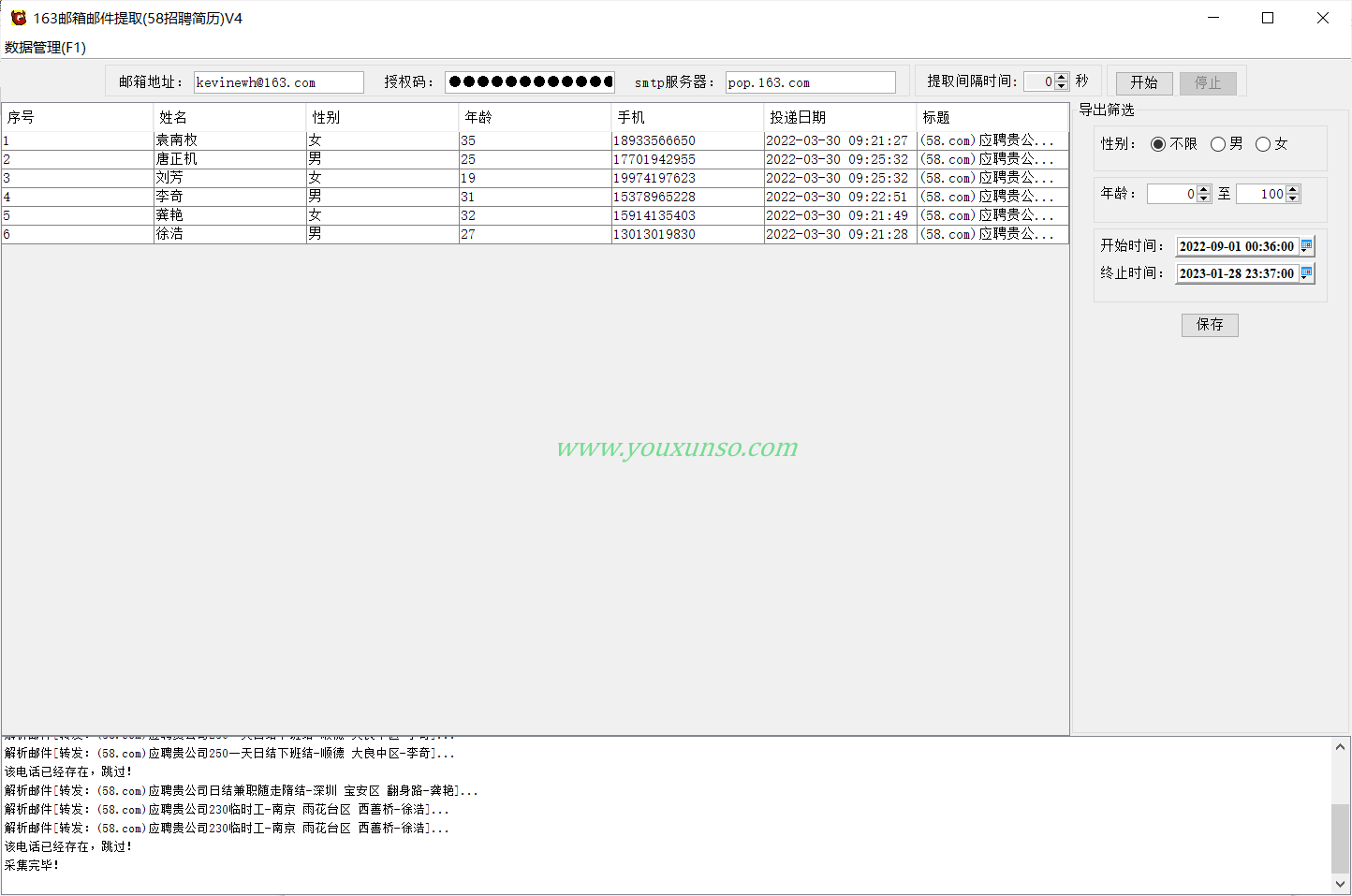Open the 数据管理(F1) menu
Image resolution: width=1352 pixels, height=896 pixels.
point(45,48)
